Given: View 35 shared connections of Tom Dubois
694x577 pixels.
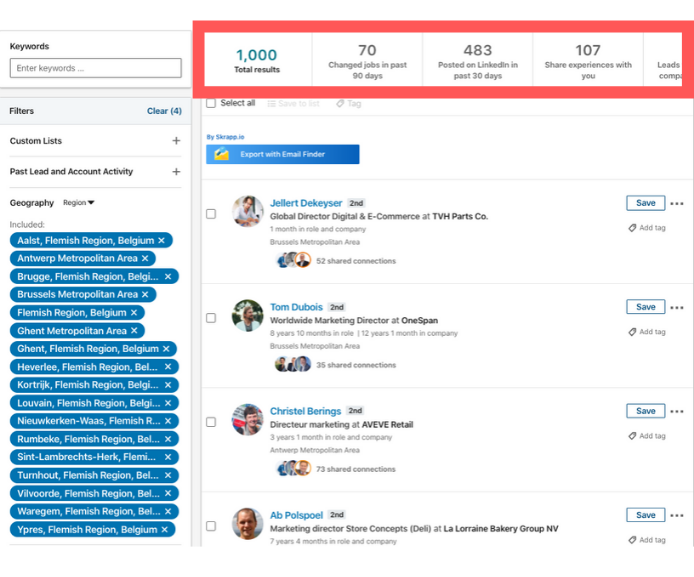Looking at the screenshot, I should 356,365.
